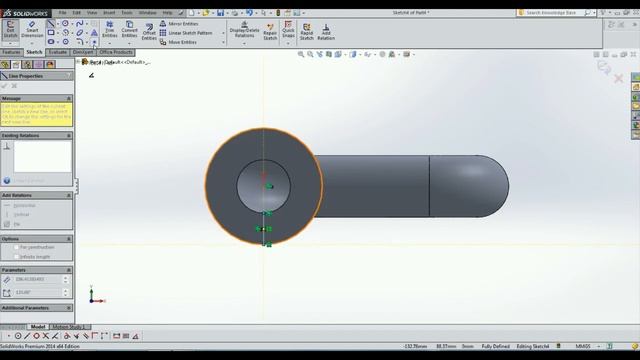
Task: Select the Sketch Fillet tool
Action: [x=80, y=42]
